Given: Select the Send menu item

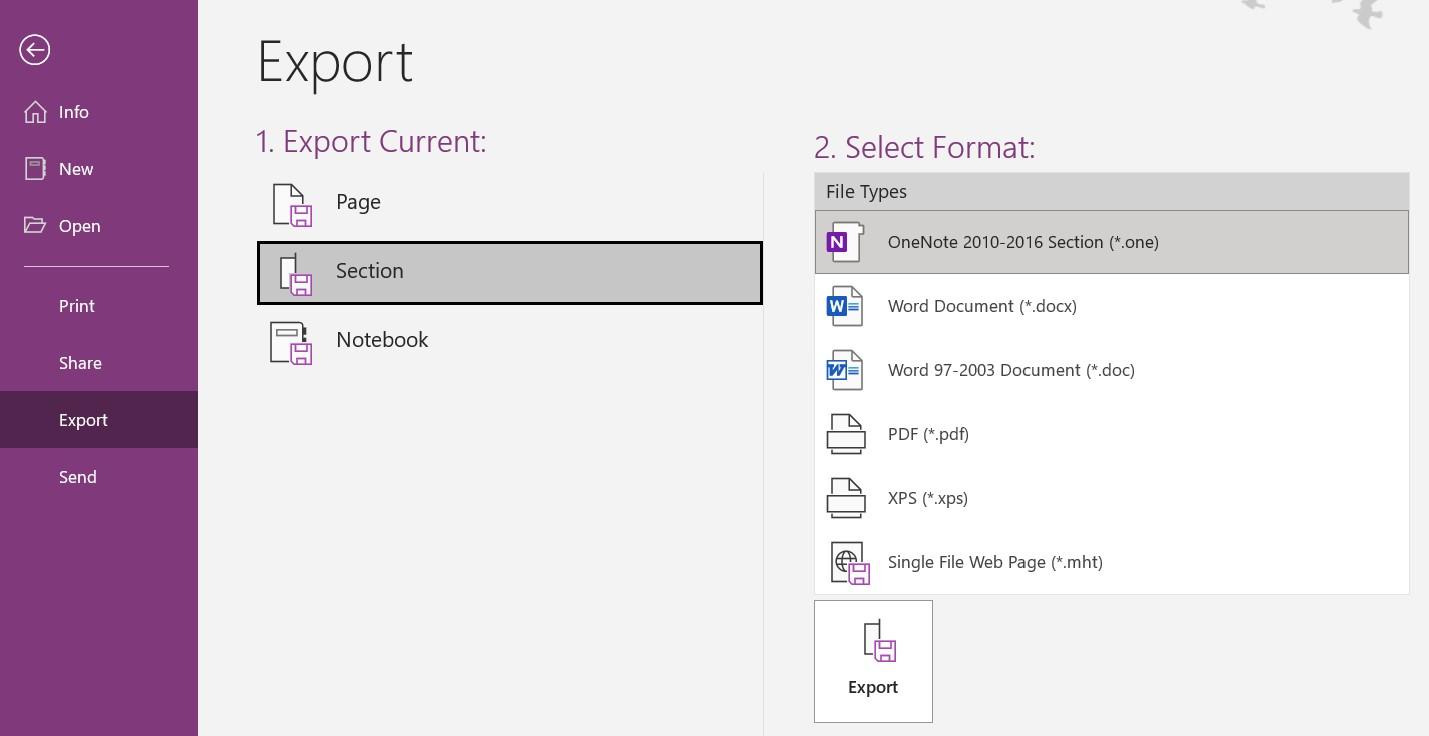Looking at the screenshot, I should pos(78,477).
